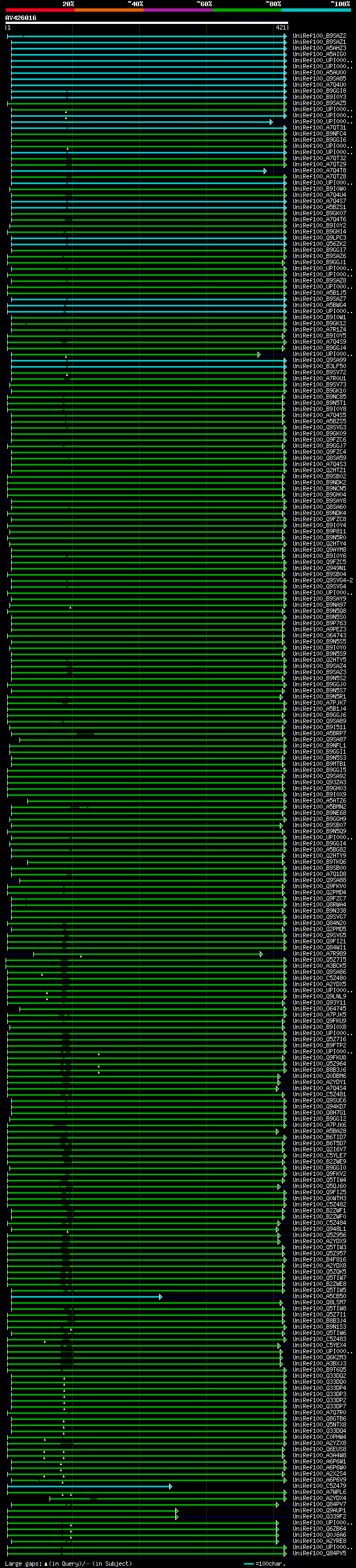
Task: Select the UniRef100_O64745 hit label
Action: tap(319, 1009)
